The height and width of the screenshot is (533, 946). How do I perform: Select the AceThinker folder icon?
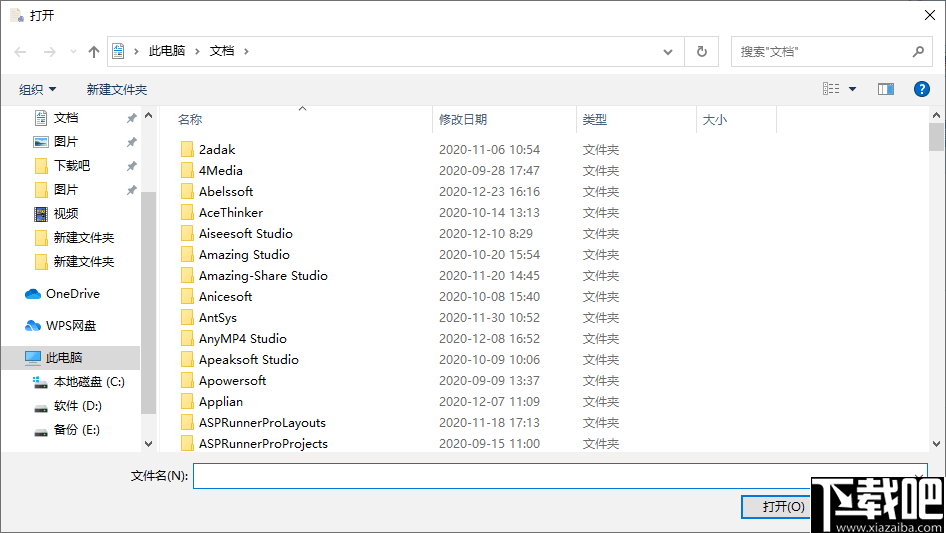tap(187, 212)
